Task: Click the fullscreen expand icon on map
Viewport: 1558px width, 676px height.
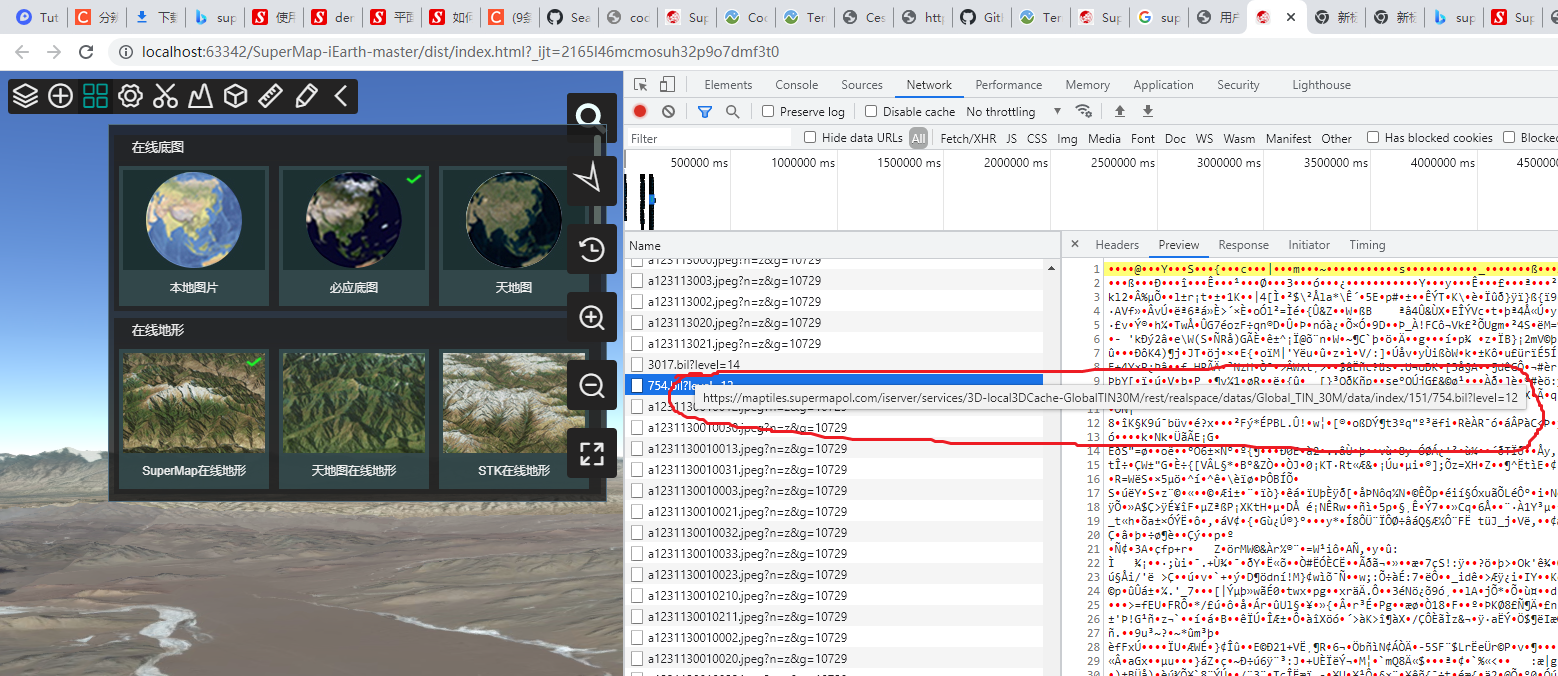Action: click(x=592, y=453)
